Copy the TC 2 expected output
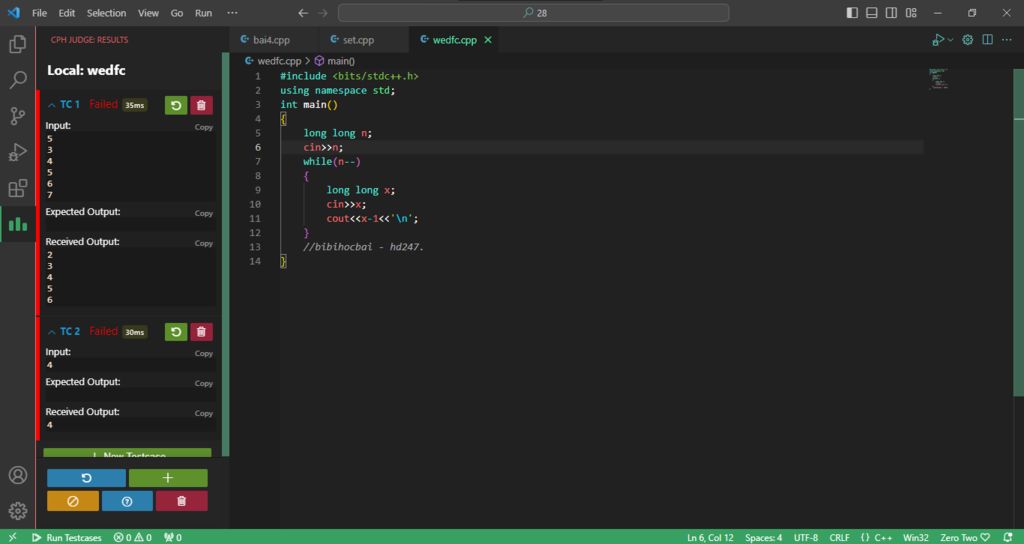This screenshot has width=1024, height=544. coord(204,384)
